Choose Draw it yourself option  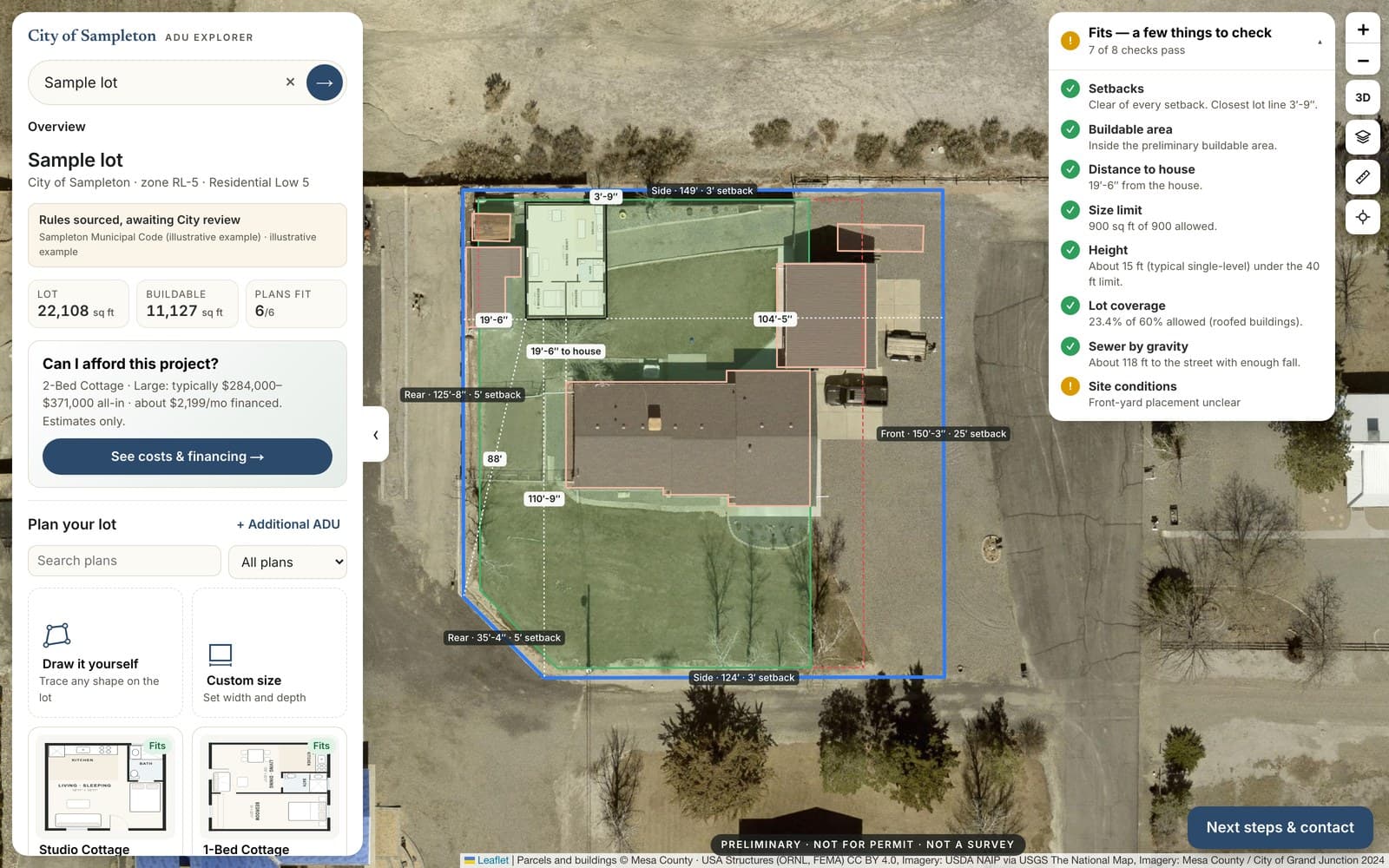[105, 653]
